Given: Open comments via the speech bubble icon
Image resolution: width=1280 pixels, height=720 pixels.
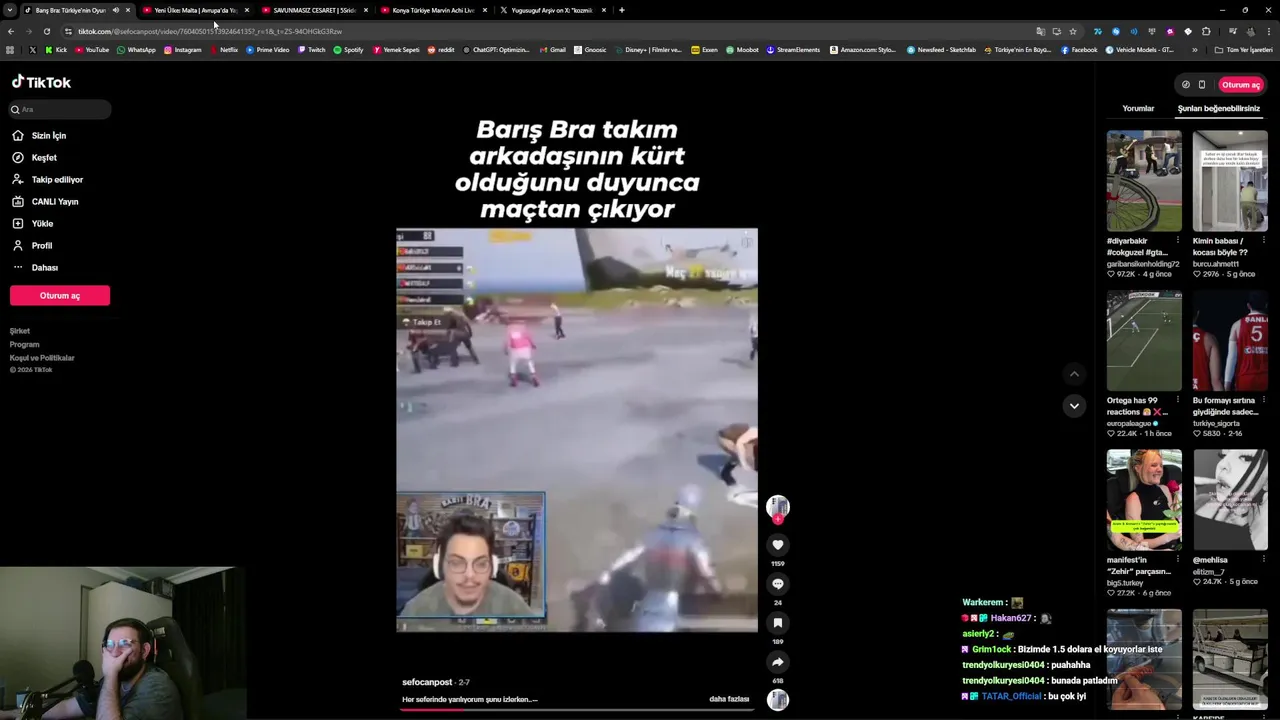Looking at the screenshot, I should [778, 584].
